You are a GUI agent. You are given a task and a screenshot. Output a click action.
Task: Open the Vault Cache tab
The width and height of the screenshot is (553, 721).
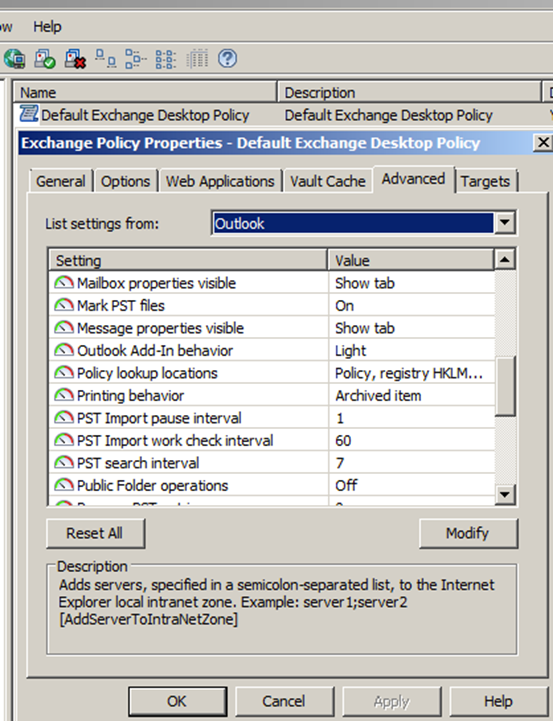tap(328, 181)
